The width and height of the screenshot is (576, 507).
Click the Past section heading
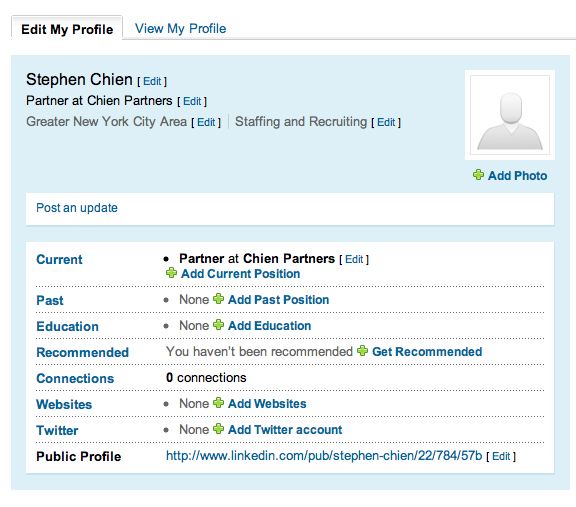[50, 301]
